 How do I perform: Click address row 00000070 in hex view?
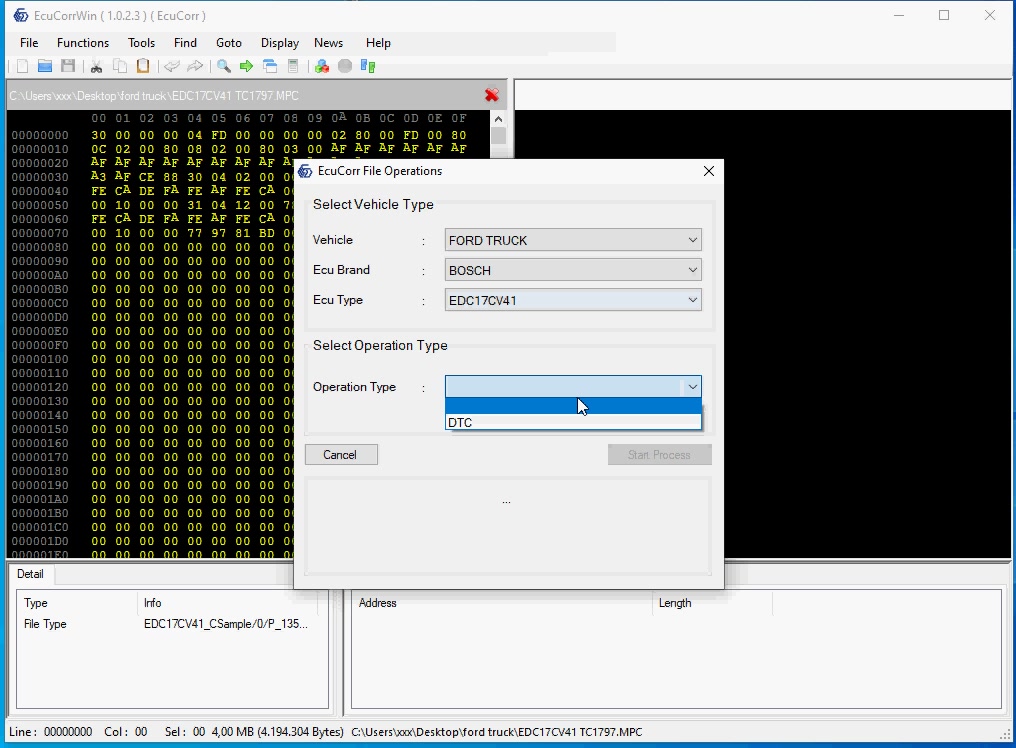point(40,233)
